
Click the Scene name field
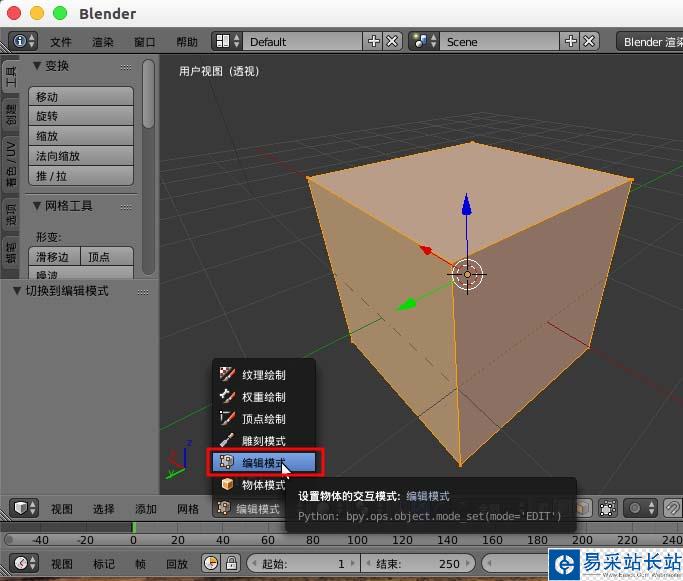coord(499,41)
